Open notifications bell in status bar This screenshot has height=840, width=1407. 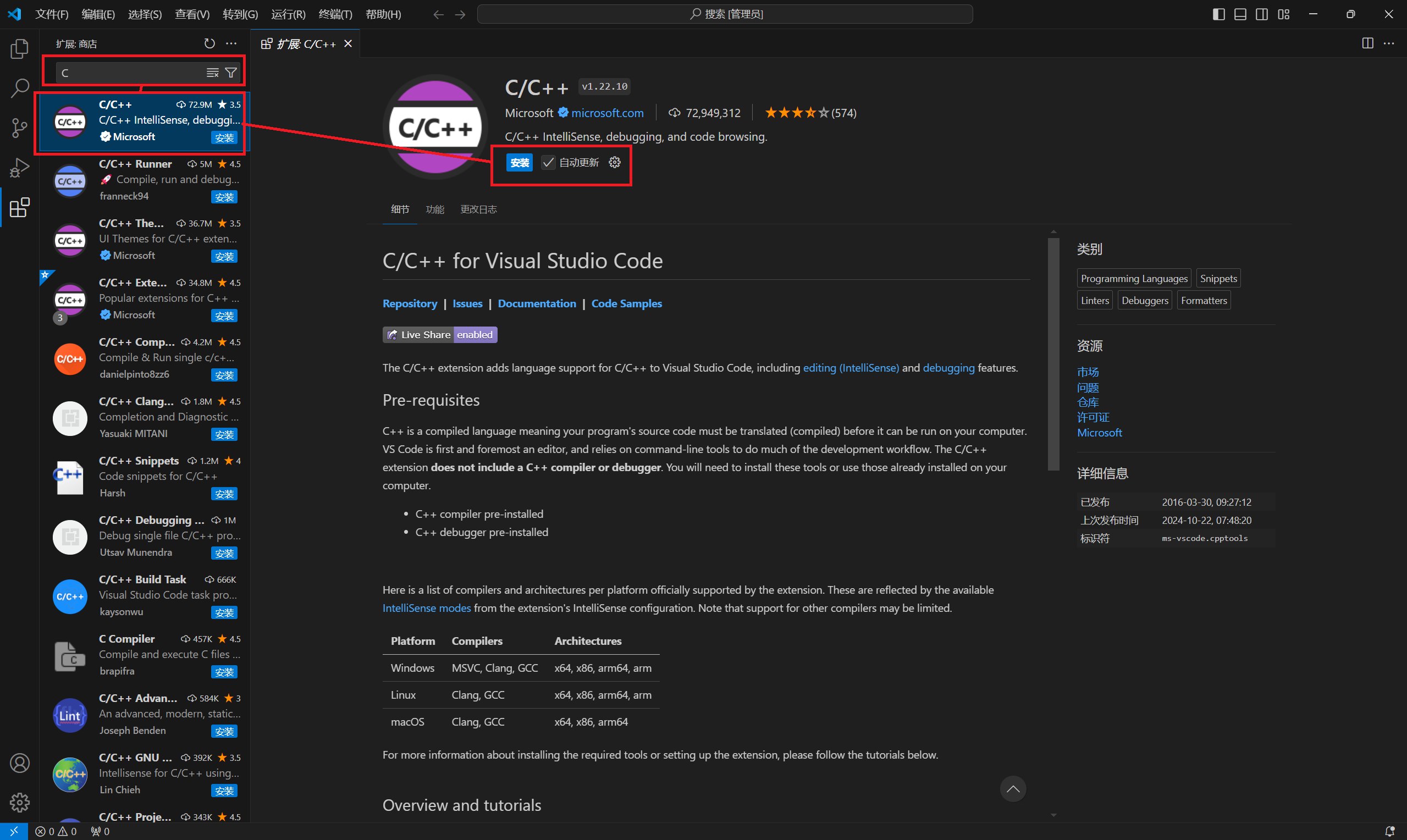tap(1389, 831)
